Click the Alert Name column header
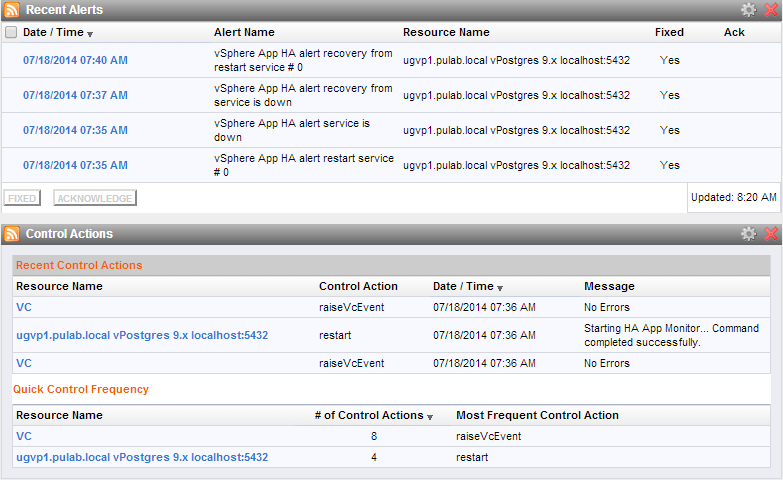 tap(244, 32)
